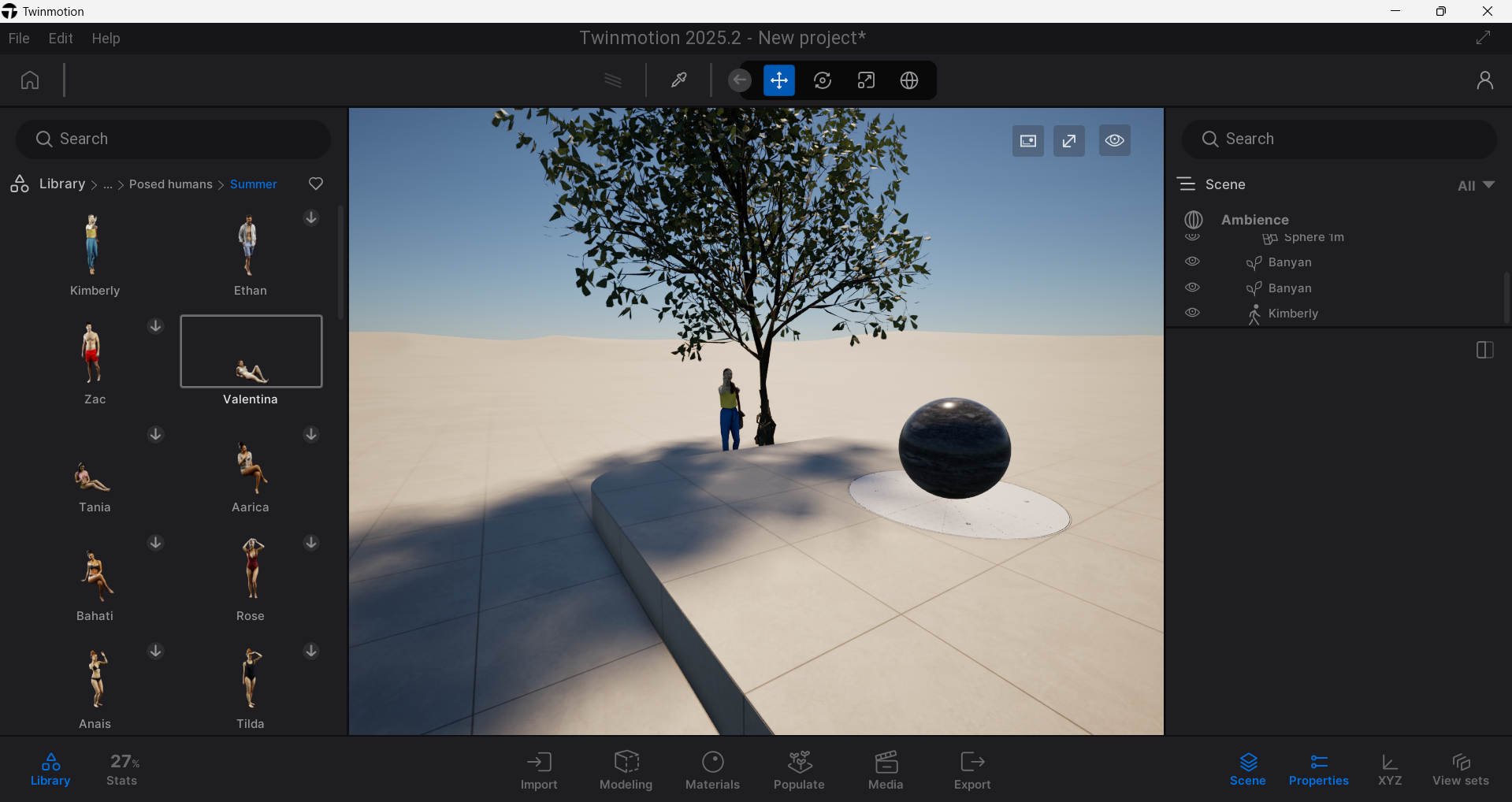This screenshot has width=1512, height=802.
Task: Toggle visibility of the Kimberly scene item
Action: point(1192,313)
